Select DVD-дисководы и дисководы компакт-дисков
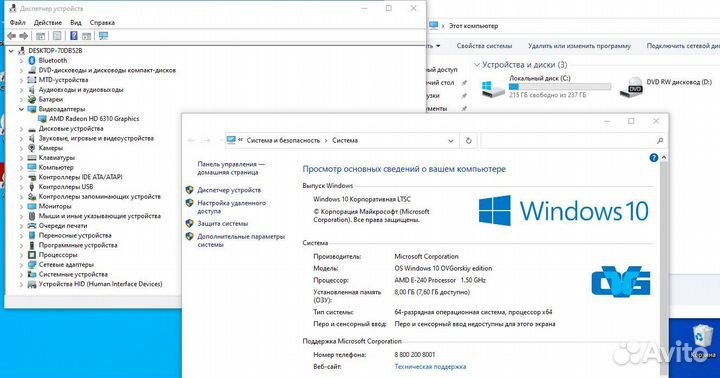 click(107, 70)
